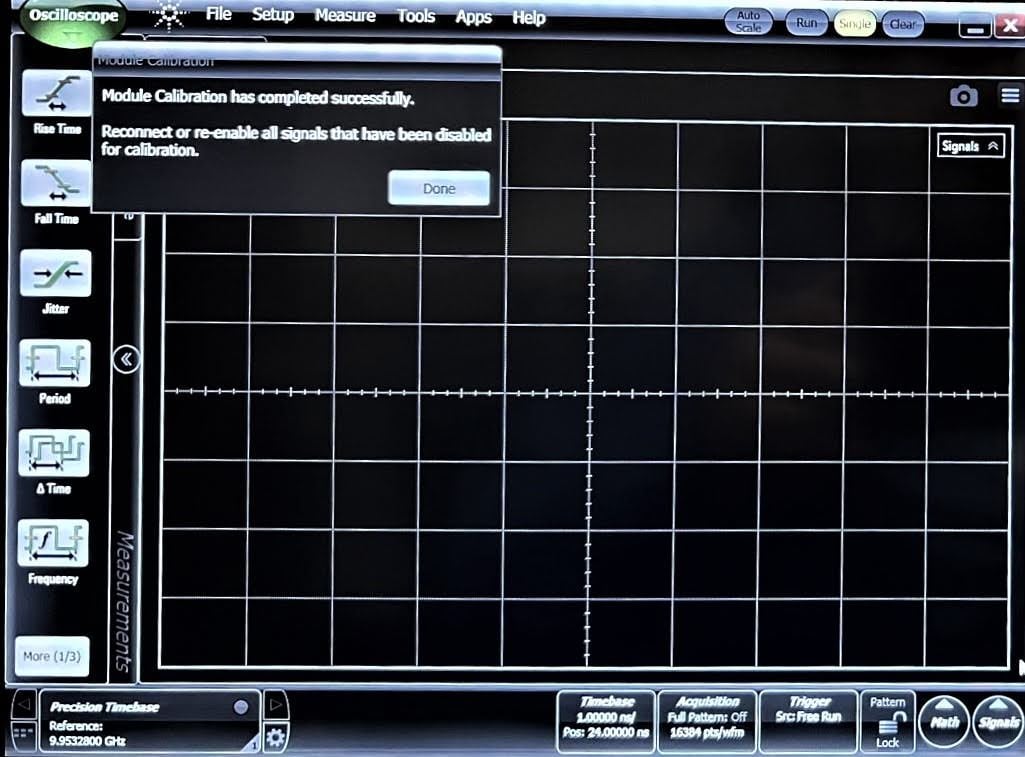Open the grid layout icon at bottom left

23,733
